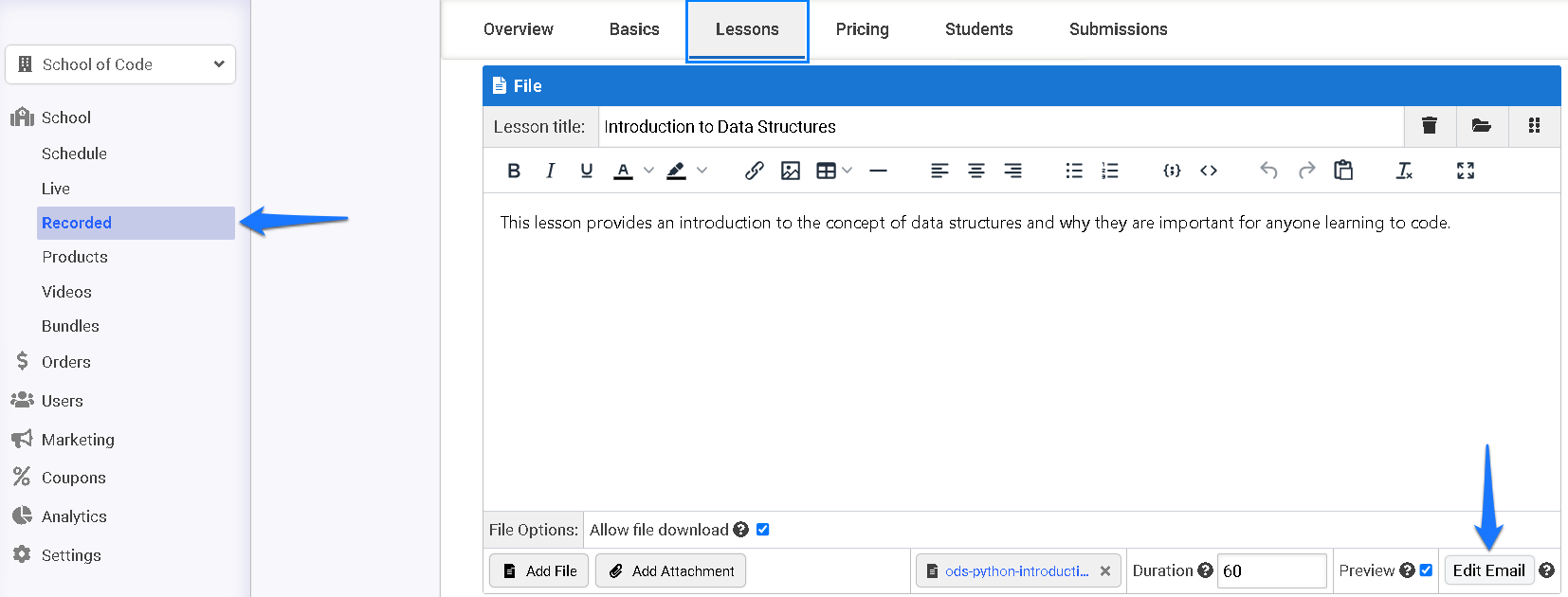This screenshot has height=597, width=1568.
Task: Open Products in the sidebar
Action: 75,257
